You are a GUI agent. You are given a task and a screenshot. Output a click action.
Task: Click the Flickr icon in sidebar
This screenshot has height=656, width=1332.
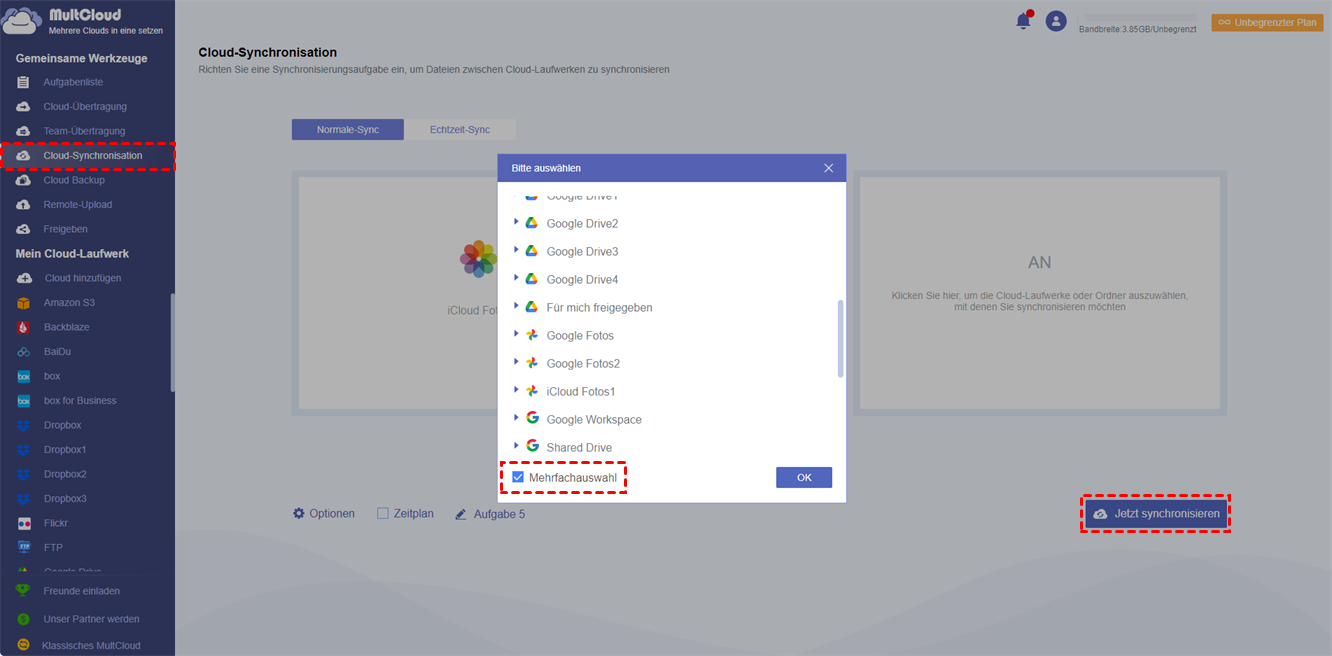point(24,523)
